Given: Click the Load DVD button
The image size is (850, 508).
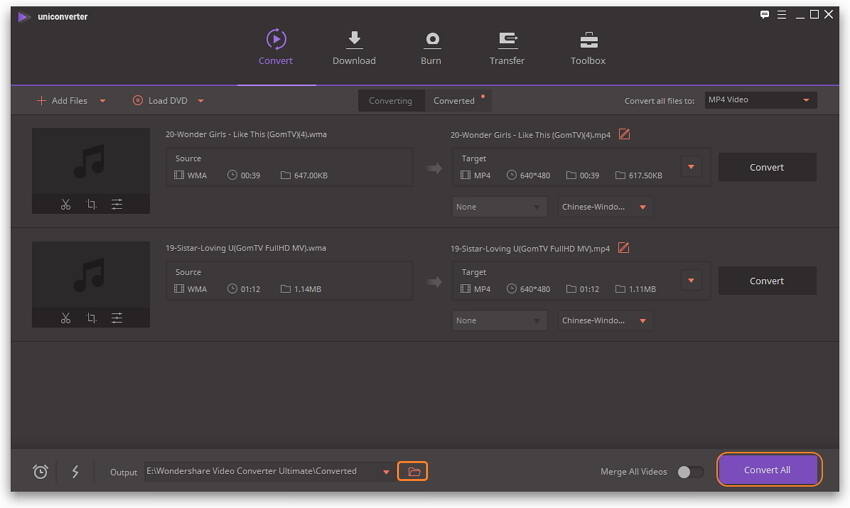Looking at the screenshot, I should [160, 101].
